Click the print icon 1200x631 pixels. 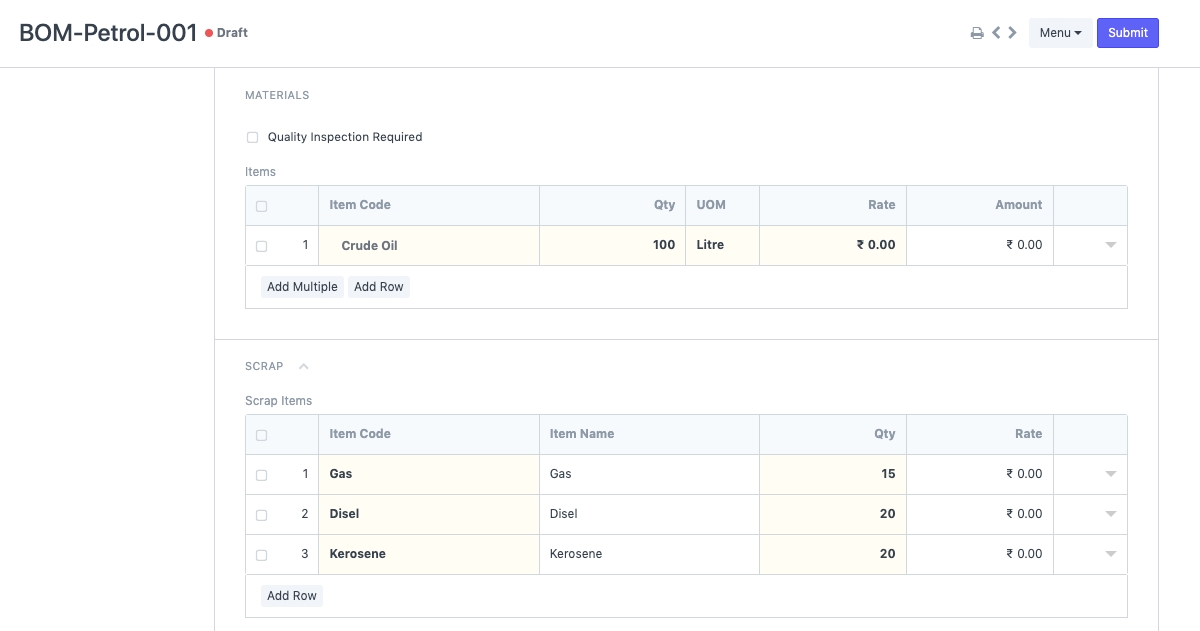click(x=977, y=33)
